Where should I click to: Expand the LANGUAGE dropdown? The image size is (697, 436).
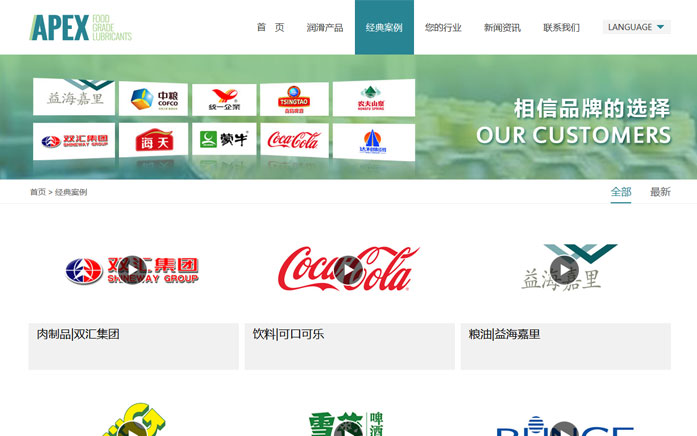pyautogui.click(x=637, y=27)
